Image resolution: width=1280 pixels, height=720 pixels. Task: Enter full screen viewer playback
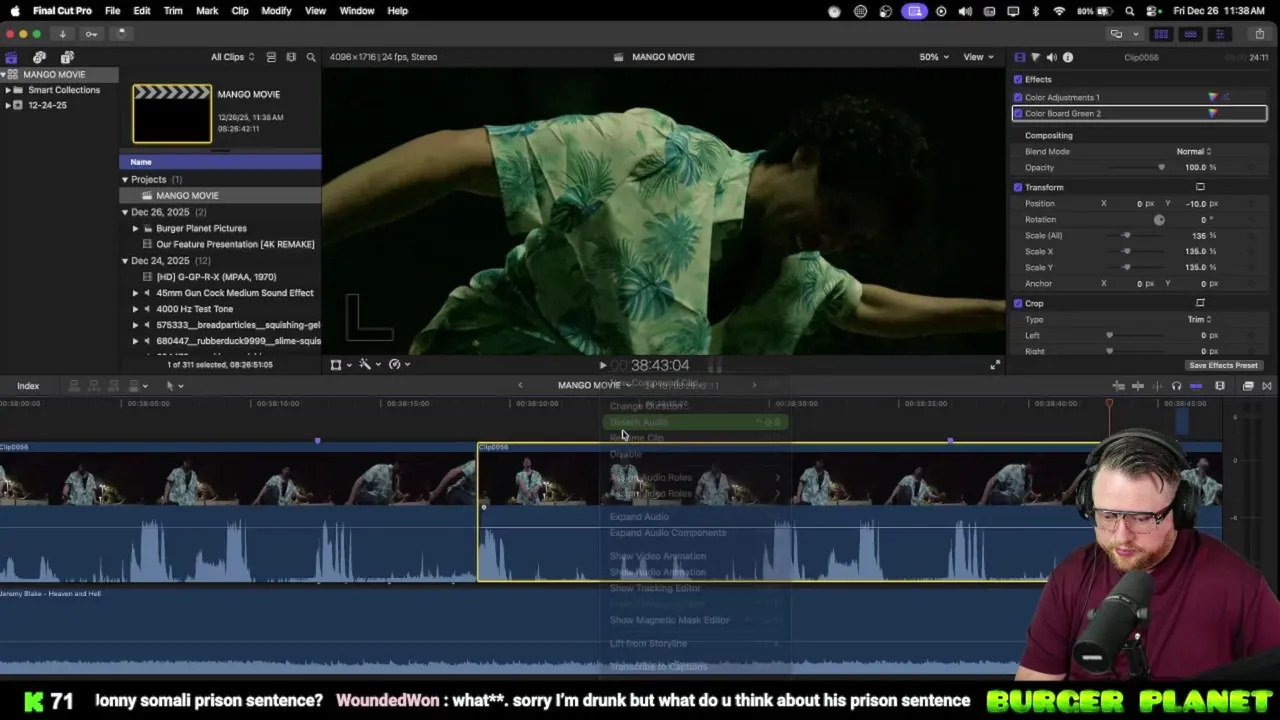click(x=995, y=365)
